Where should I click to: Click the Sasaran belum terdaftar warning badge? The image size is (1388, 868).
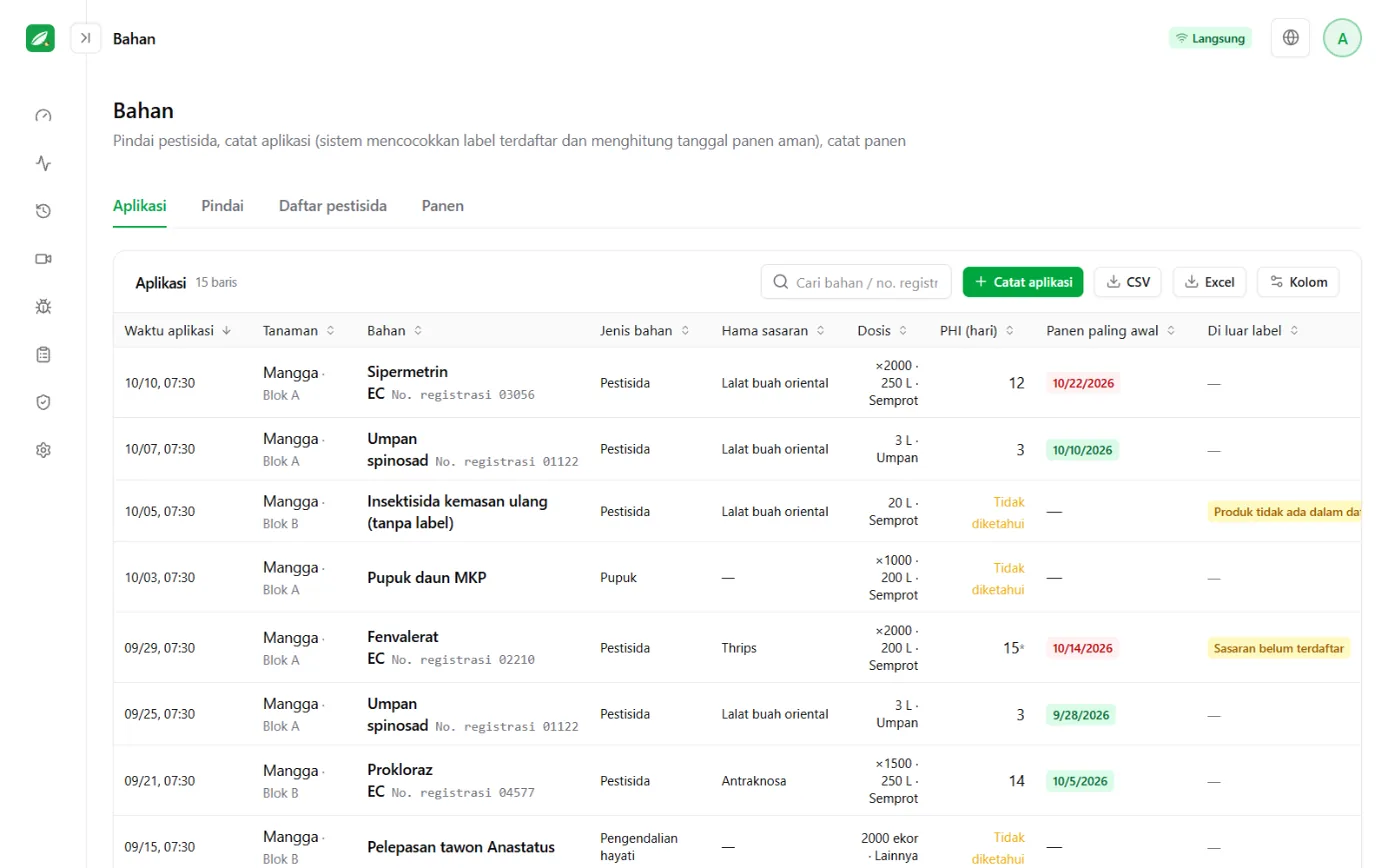1279,648
